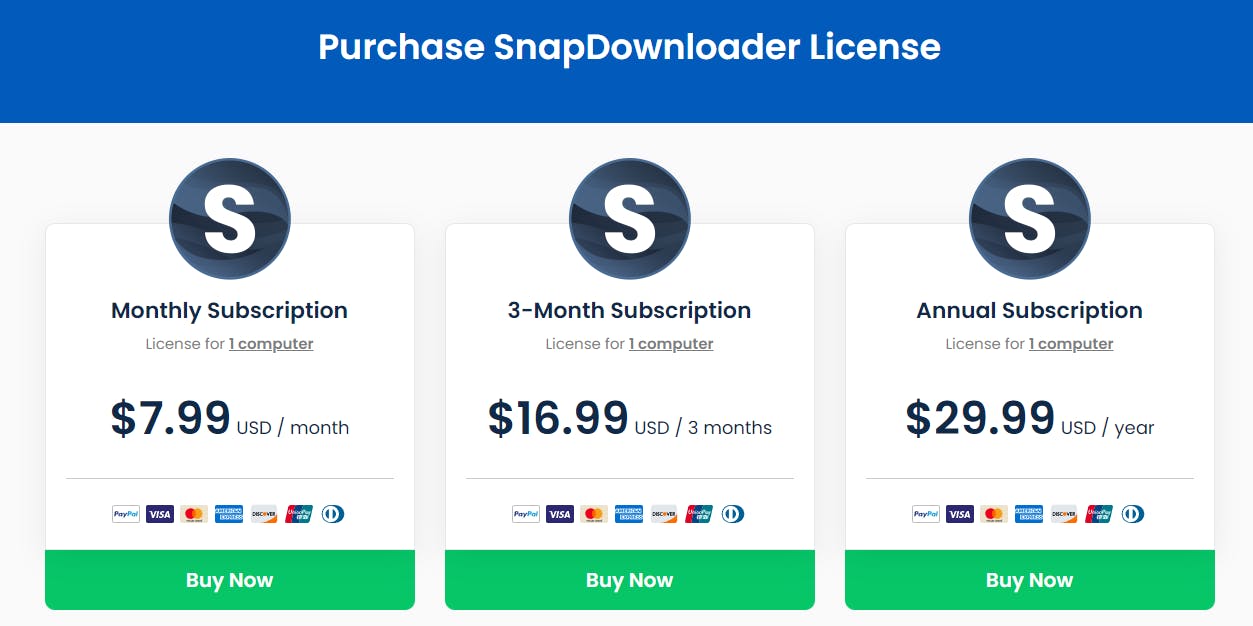1253x626 pixels.
Task: Open the '1 computer' link under Monthly Subscription
Action: [x=271, y=344]
